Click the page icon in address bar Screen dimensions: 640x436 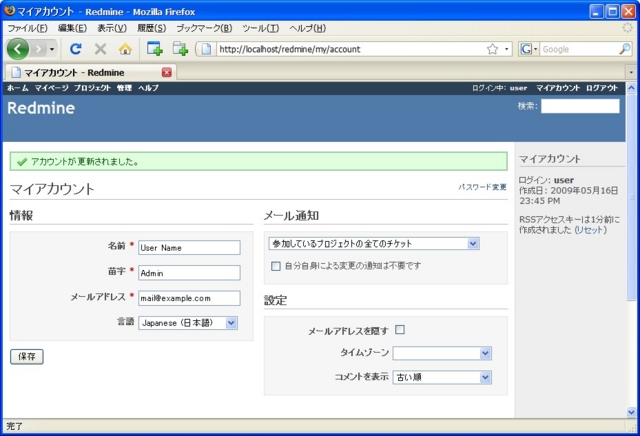tap(207, 49)
